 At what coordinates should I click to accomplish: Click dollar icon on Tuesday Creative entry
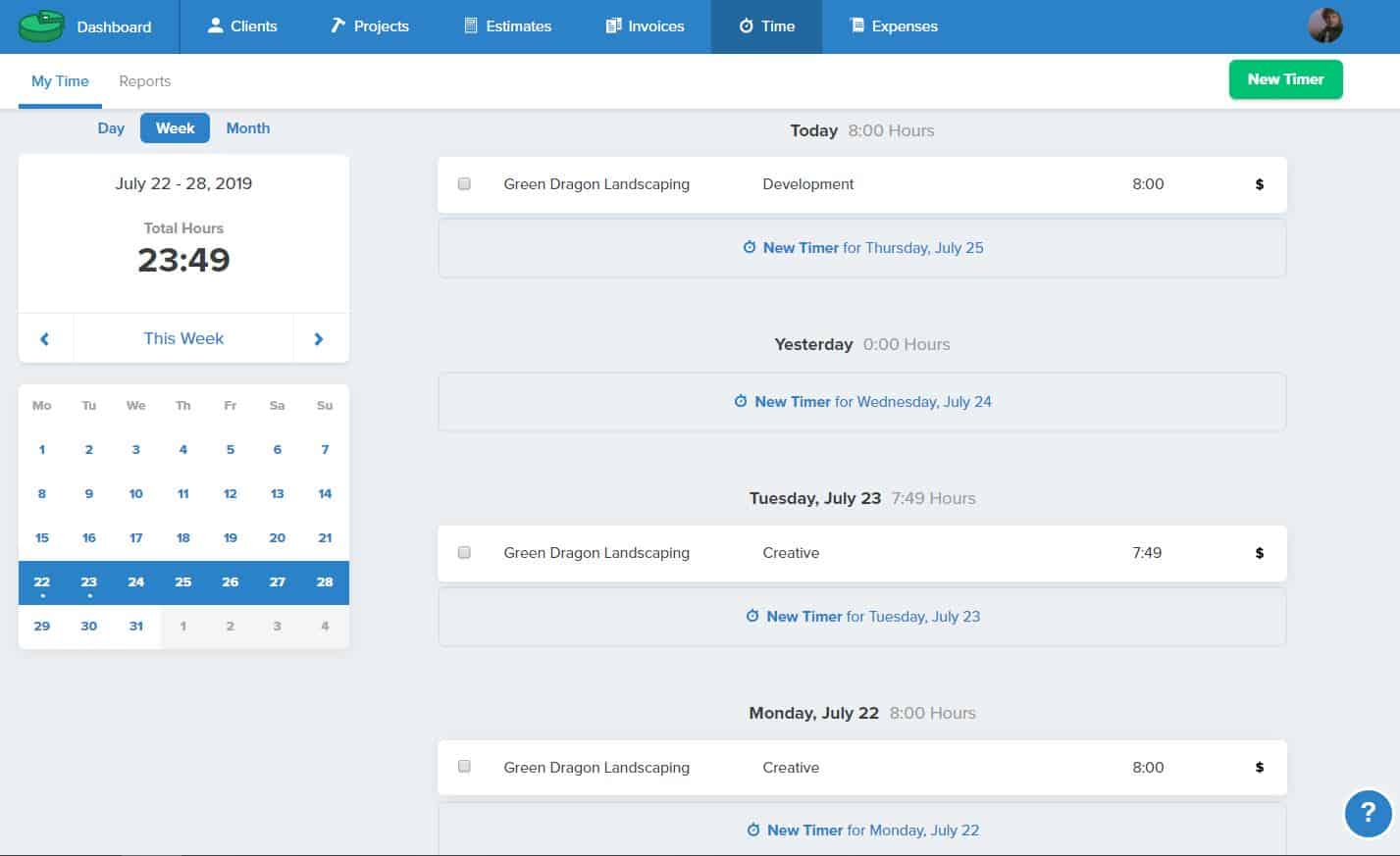coord(1260,553)
